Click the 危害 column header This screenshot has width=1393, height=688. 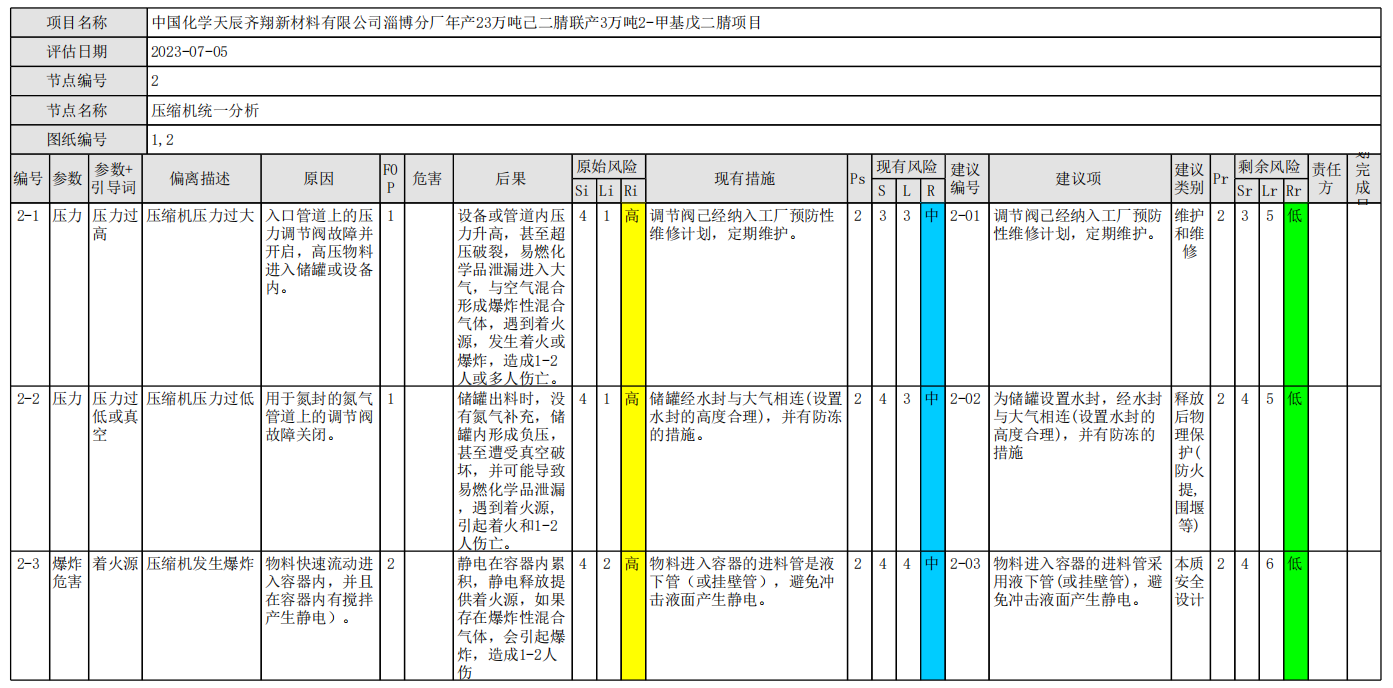click(428, 179)
